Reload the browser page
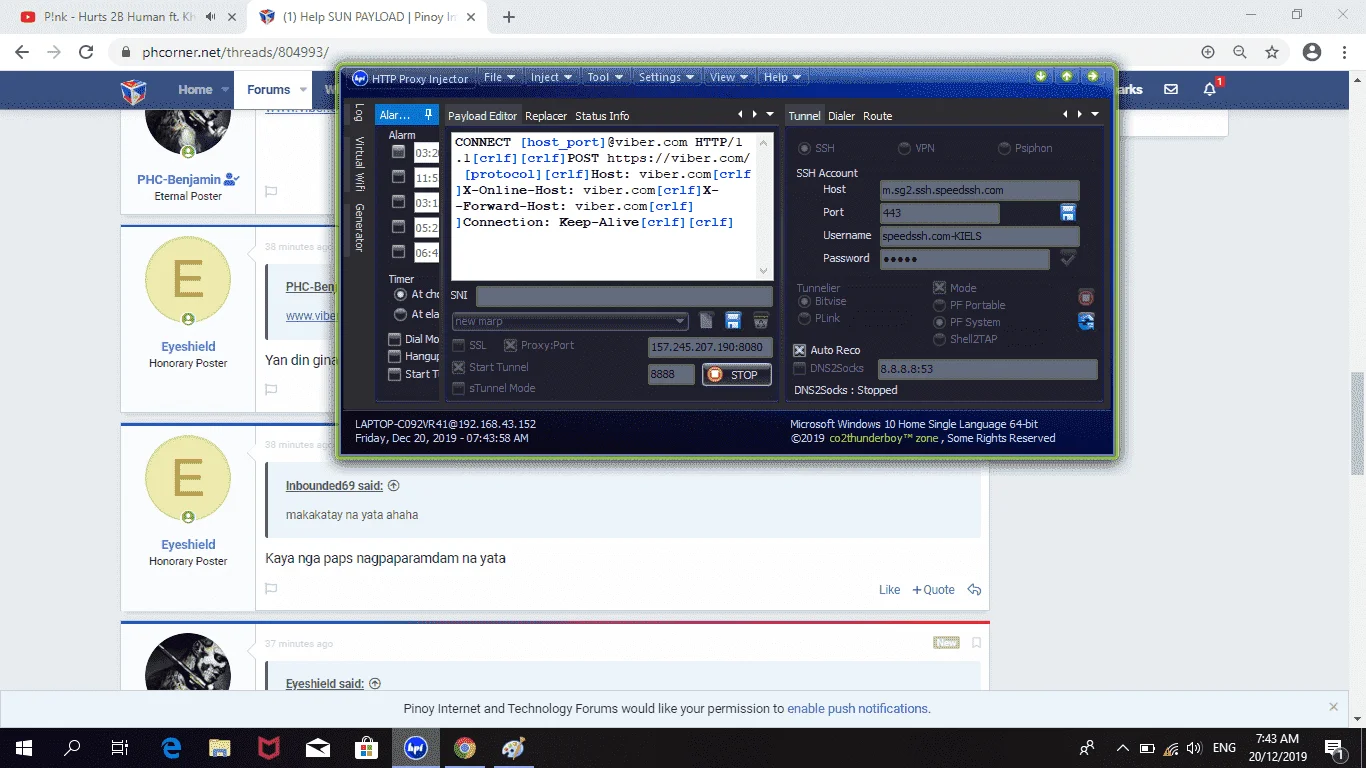1366x768 pixels. pos(86,52)
